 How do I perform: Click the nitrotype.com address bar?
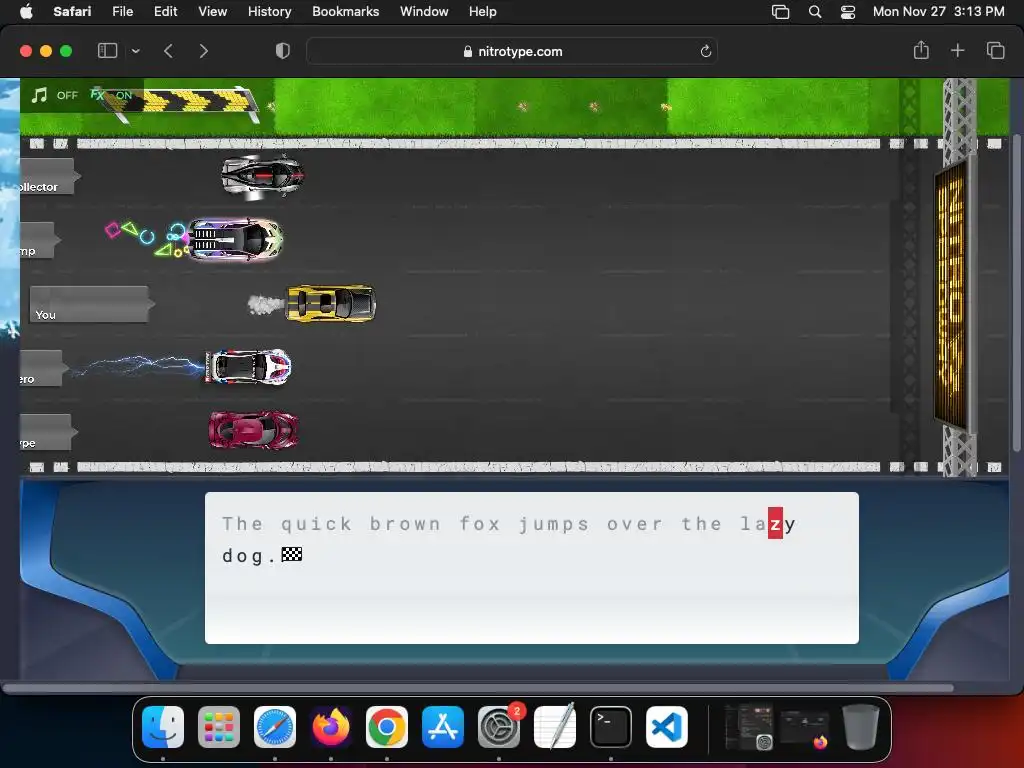point(512,51)
